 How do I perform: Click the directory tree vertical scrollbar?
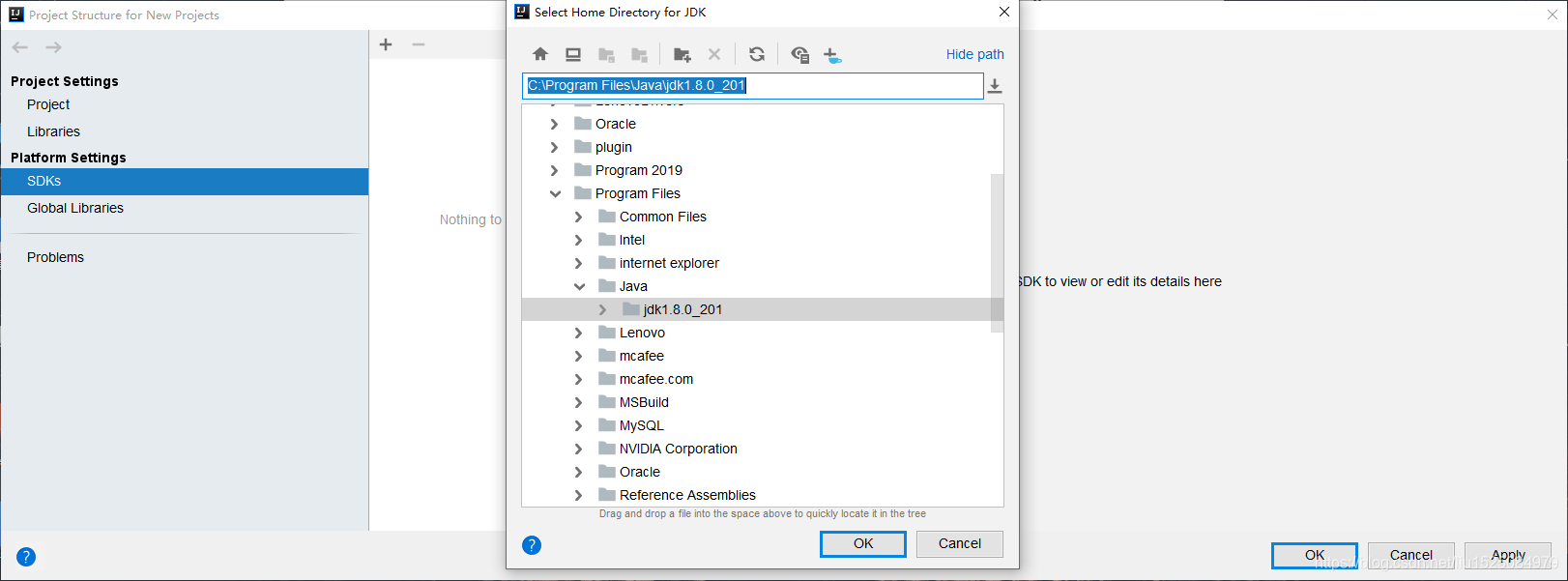pos(997,253)
